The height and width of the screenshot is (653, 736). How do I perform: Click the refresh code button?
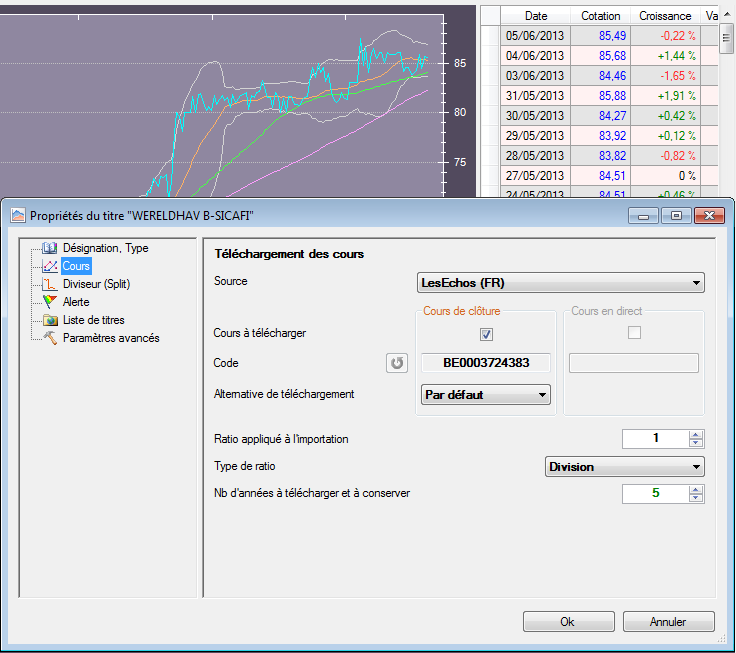click(397, 363)
